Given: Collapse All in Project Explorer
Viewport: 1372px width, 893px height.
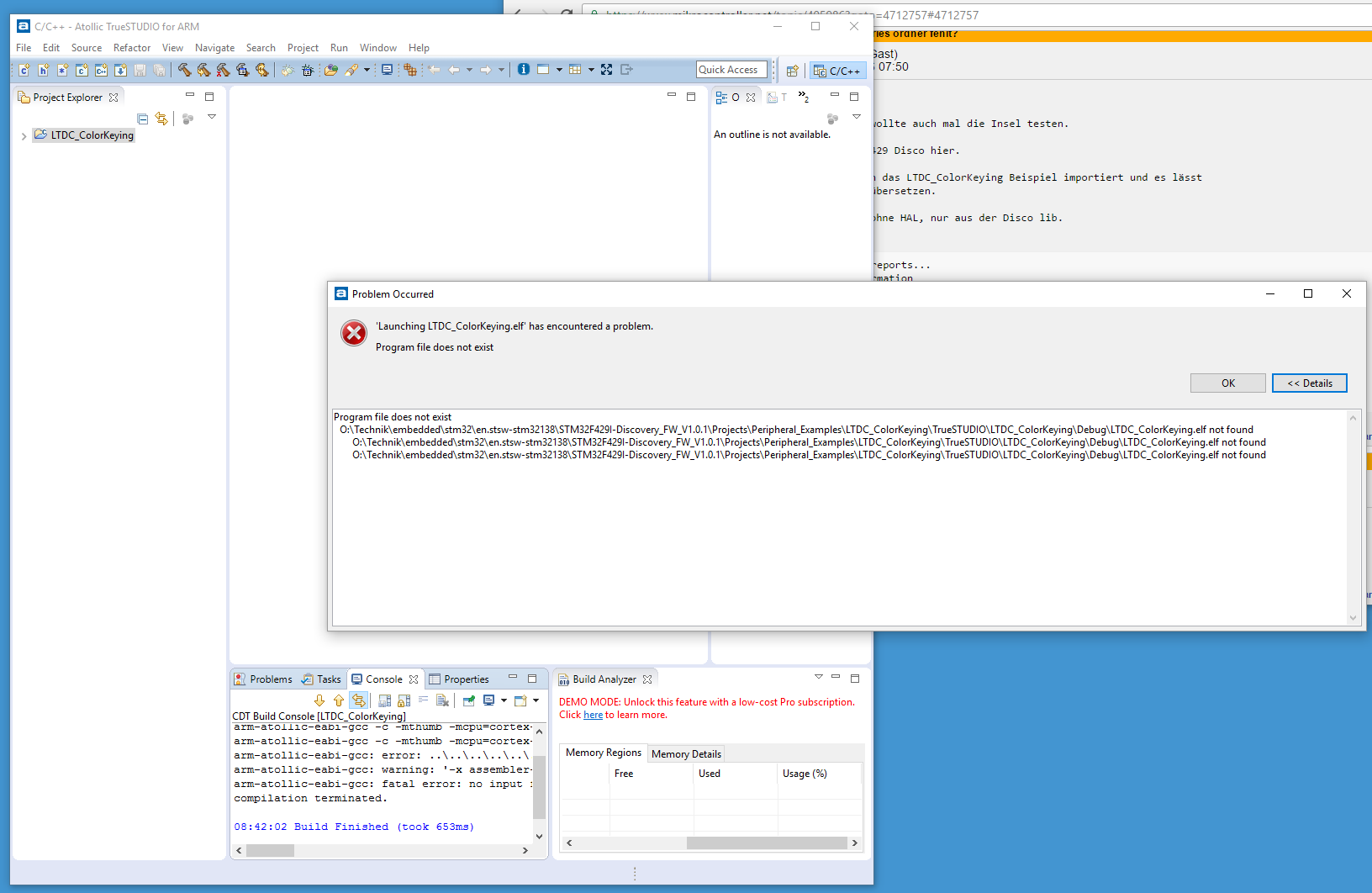Looking at the screenshot, I should [142, 119].
